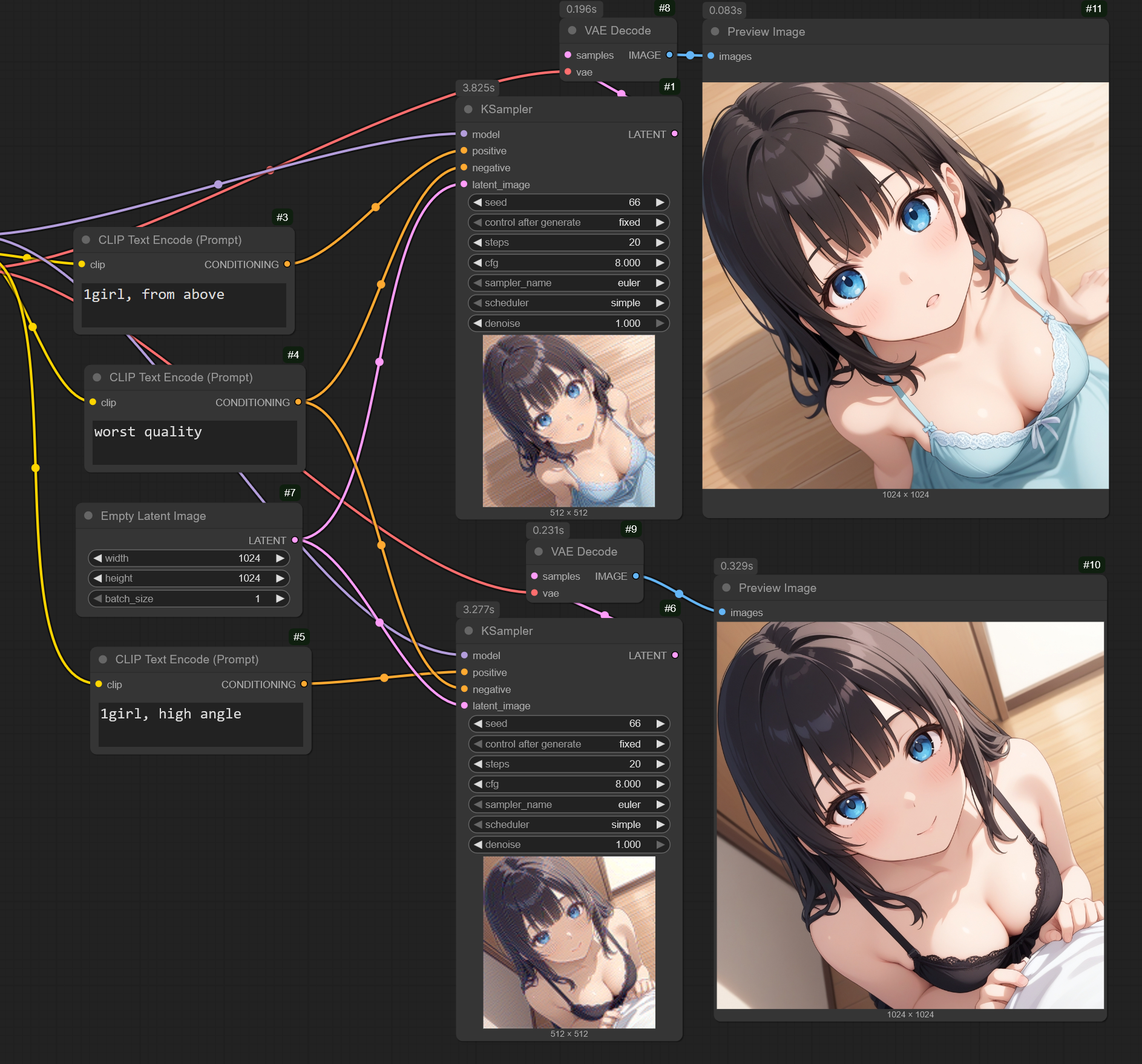Click the preview thumbnail inside KSampler #1
This screenshot has width=1142, height=1064.
(x=569, y=421)
